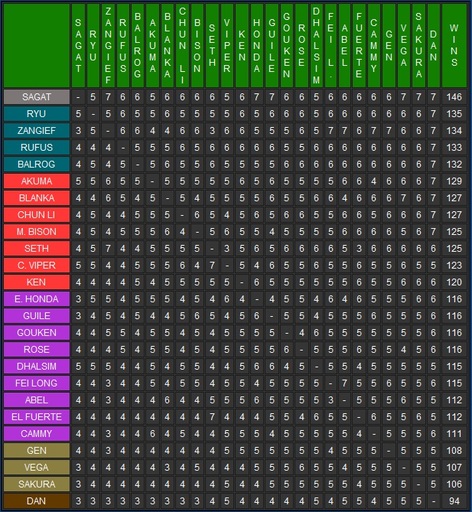Viewport: 472px width, 512px height.
Task: Select the RYU row header
Action: 37,114
